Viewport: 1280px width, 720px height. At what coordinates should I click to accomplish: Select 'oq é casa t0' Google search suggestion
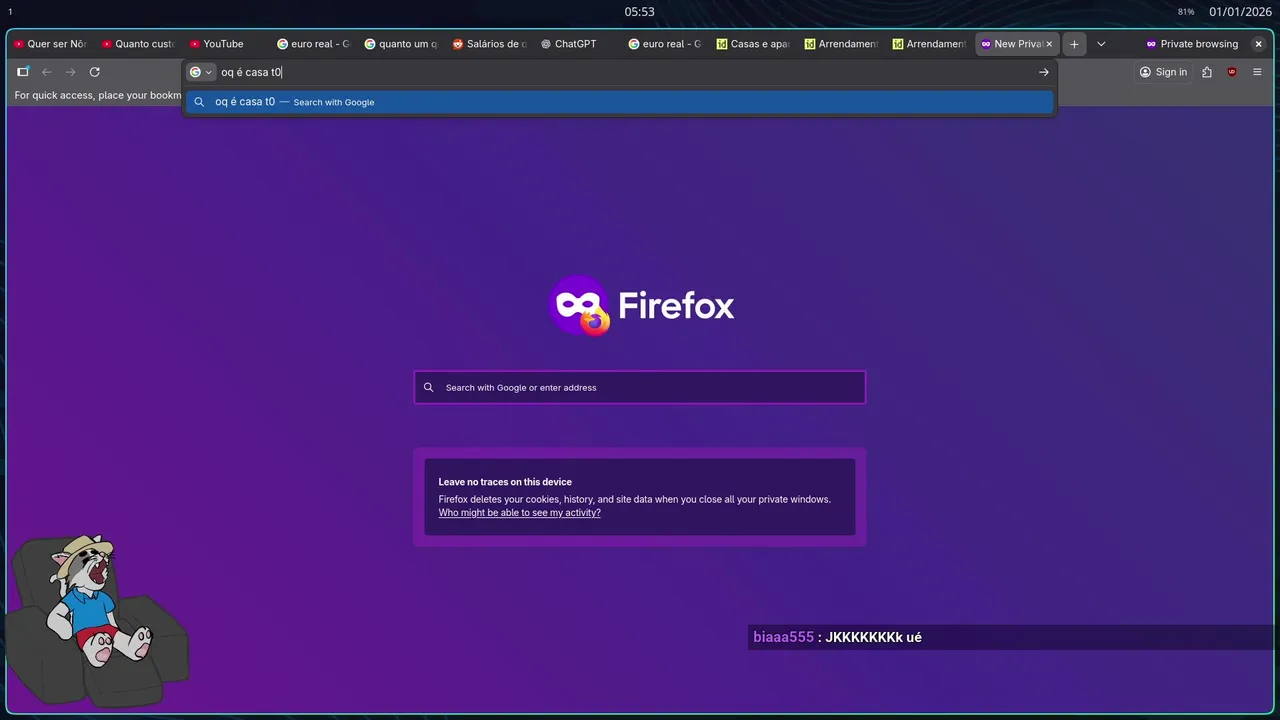pos(620,102)
